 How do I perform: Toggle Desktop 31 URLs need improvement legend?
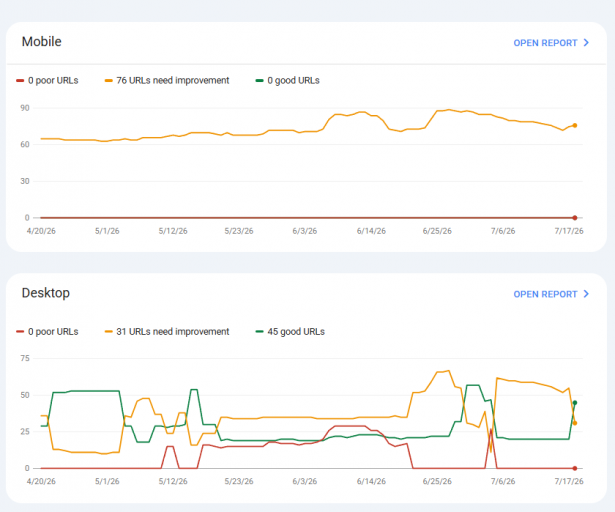(x=167, y=332)
